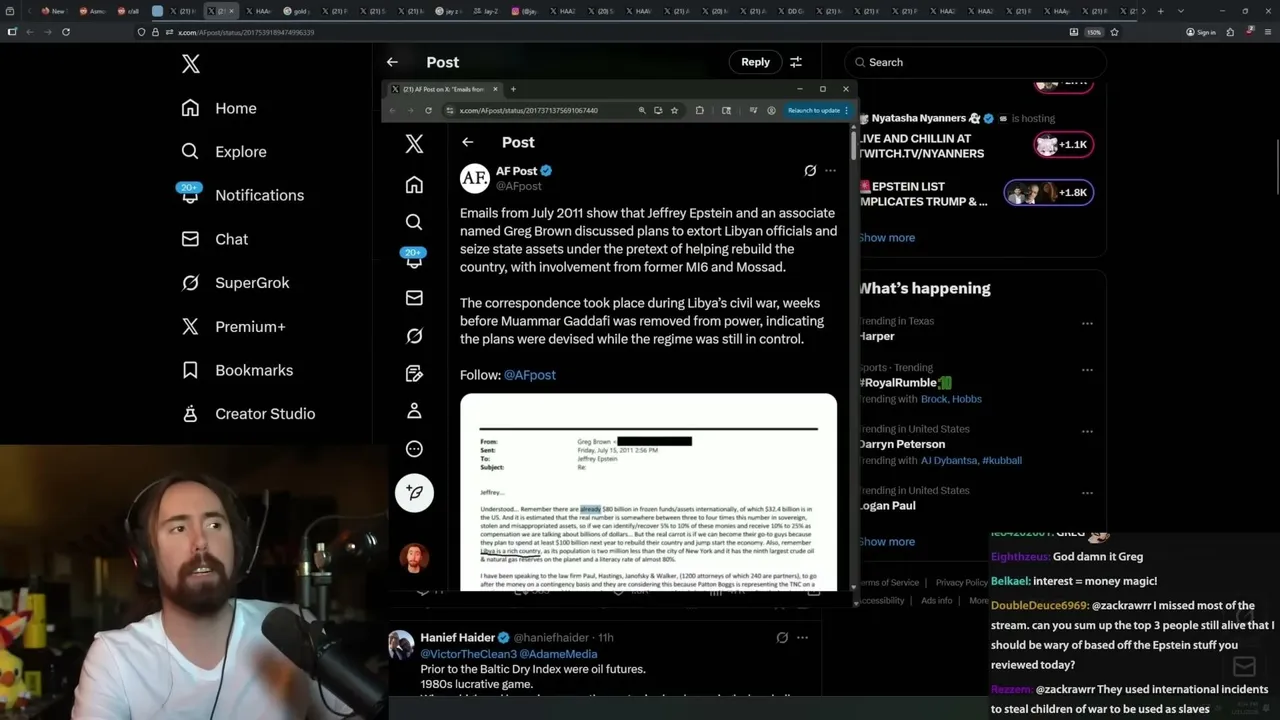Click Show more under the live hosting list
Viewport: 1280px width, 720px height.
click(887, 238)
